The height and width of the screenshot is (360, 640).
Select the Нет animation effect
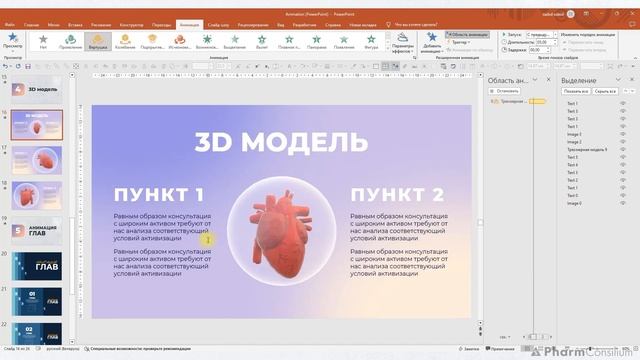tap(43, 42)
